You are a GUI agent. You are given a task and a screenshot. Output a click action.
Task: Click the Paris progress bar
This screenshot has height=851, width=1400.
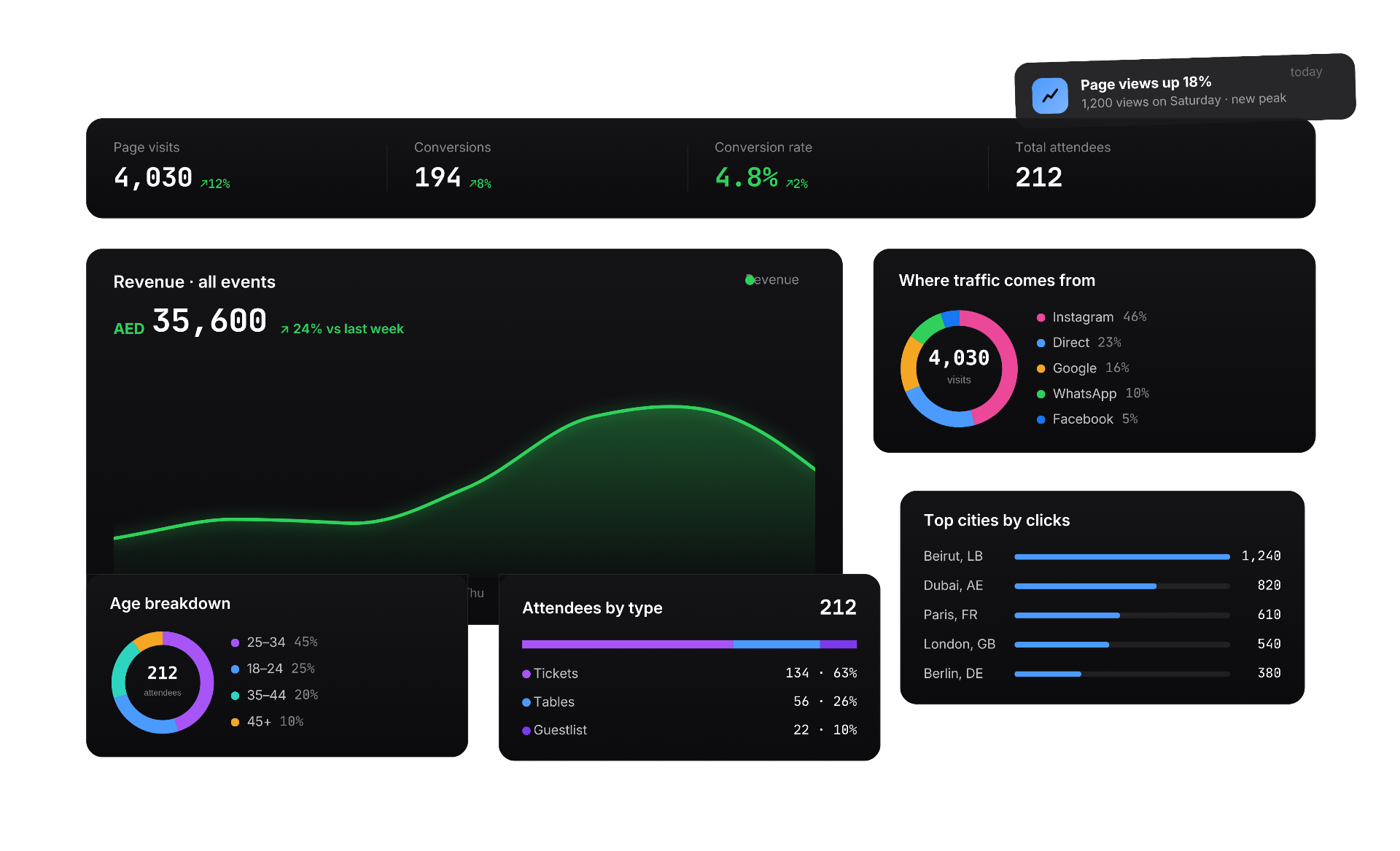pyautogui.click(x=1121, y=615)
